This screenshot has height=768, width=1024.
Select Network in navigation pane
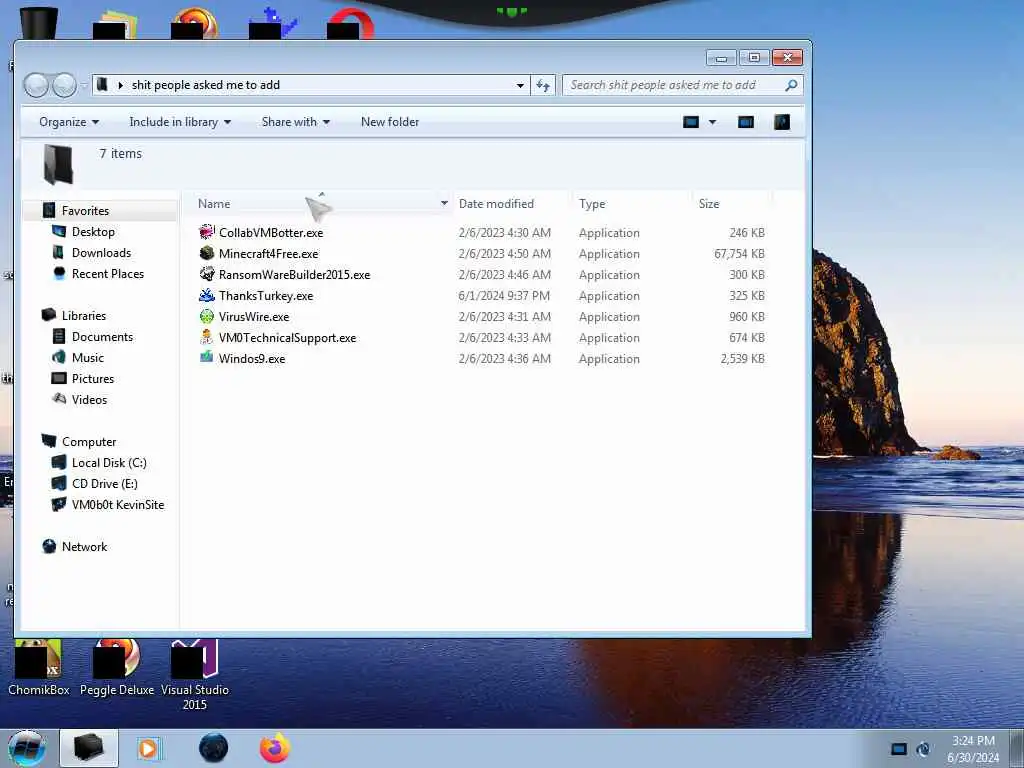click(84, 547)
